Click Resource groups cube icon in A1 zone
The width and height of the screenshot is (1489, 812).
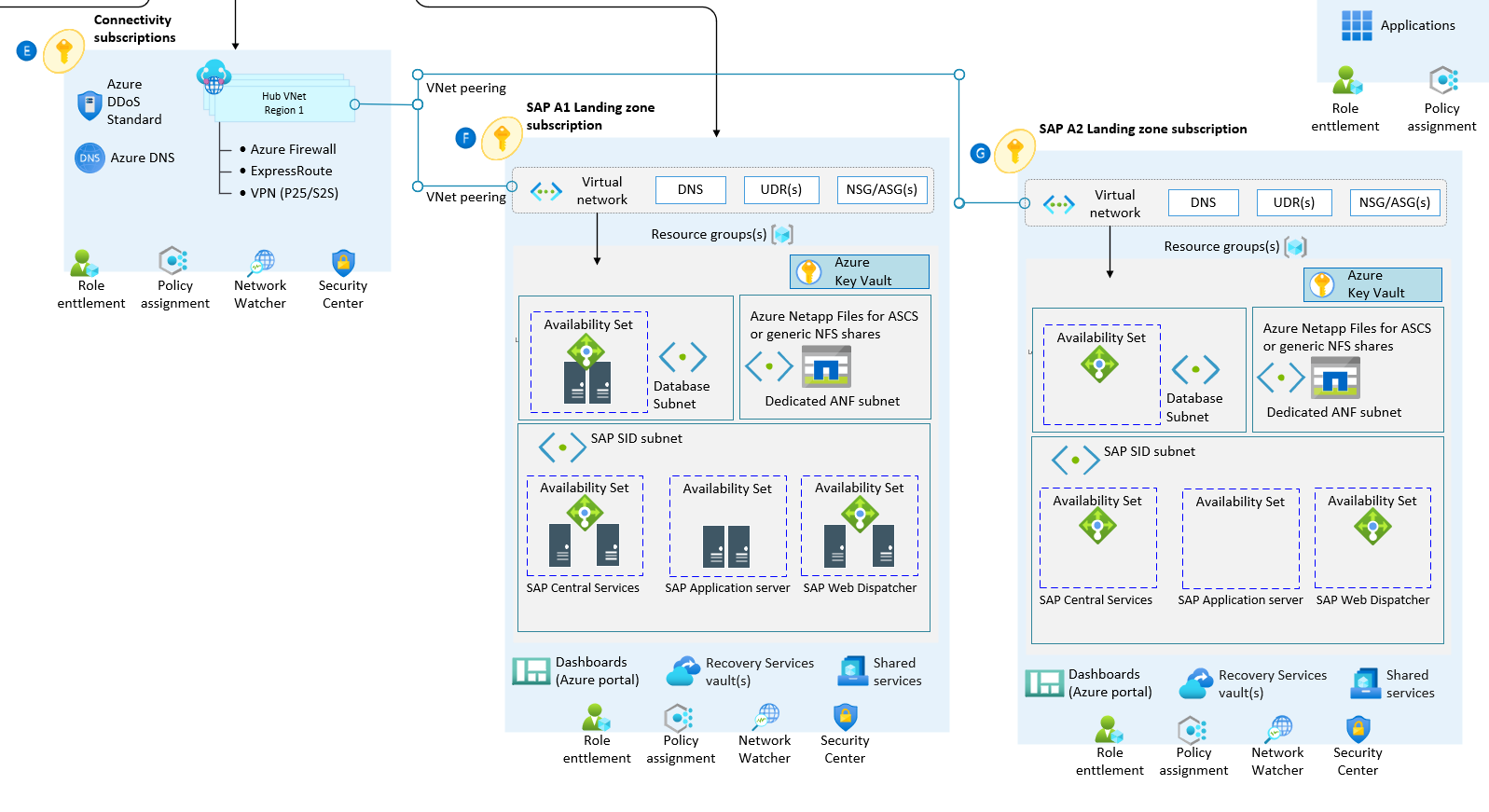point(783,234)
